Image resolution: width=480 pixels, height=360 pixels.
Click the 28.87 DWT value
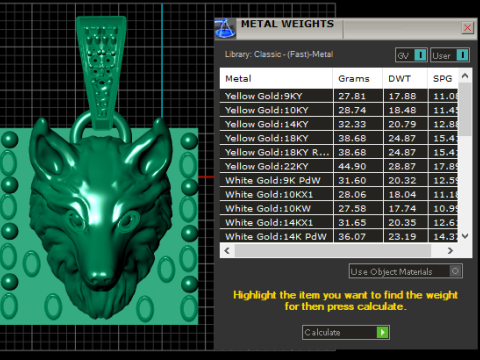[402, 166]
